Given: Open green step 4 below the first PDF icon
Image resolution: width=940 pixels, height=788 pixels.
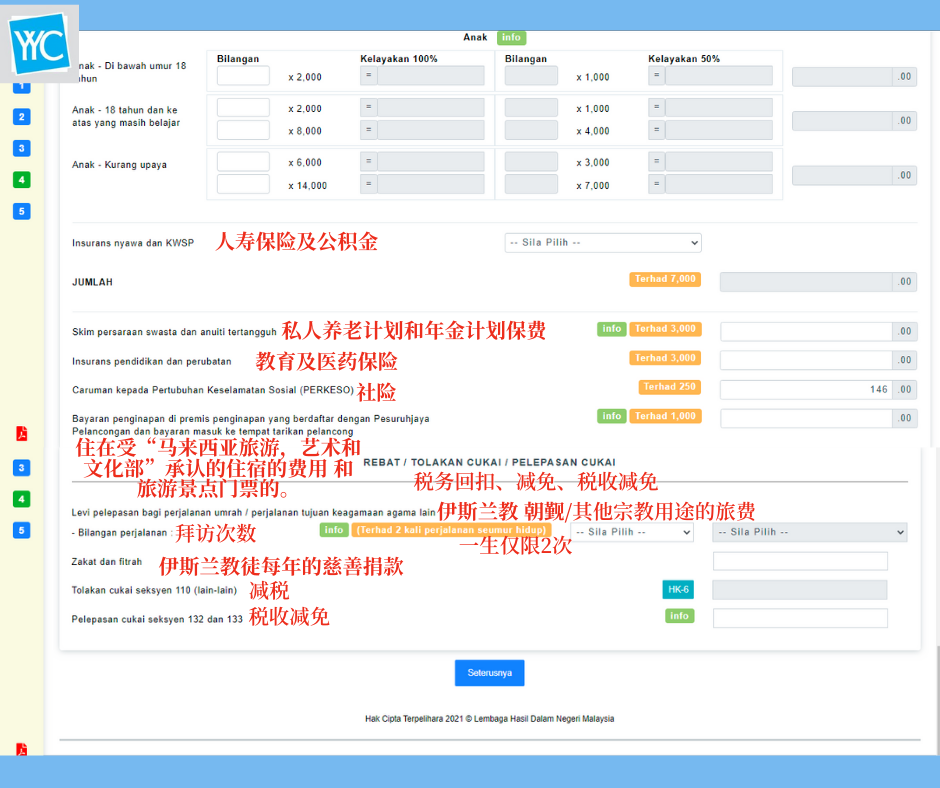Looking at the screenshot, I should [x=22, y=499].
